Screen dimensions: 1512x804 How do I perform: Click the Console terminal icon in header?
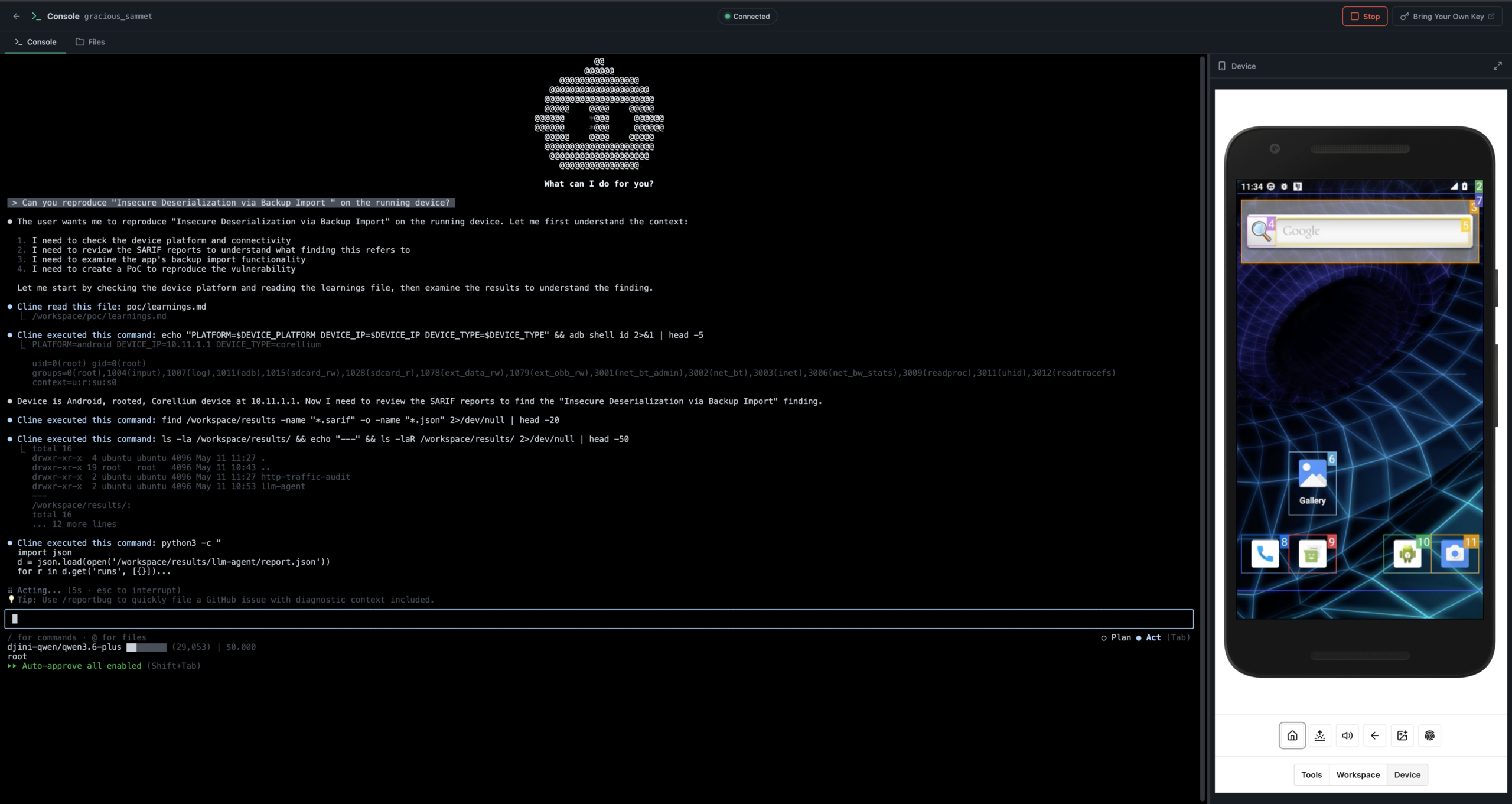pyautogui.click(x=36, y=16)
